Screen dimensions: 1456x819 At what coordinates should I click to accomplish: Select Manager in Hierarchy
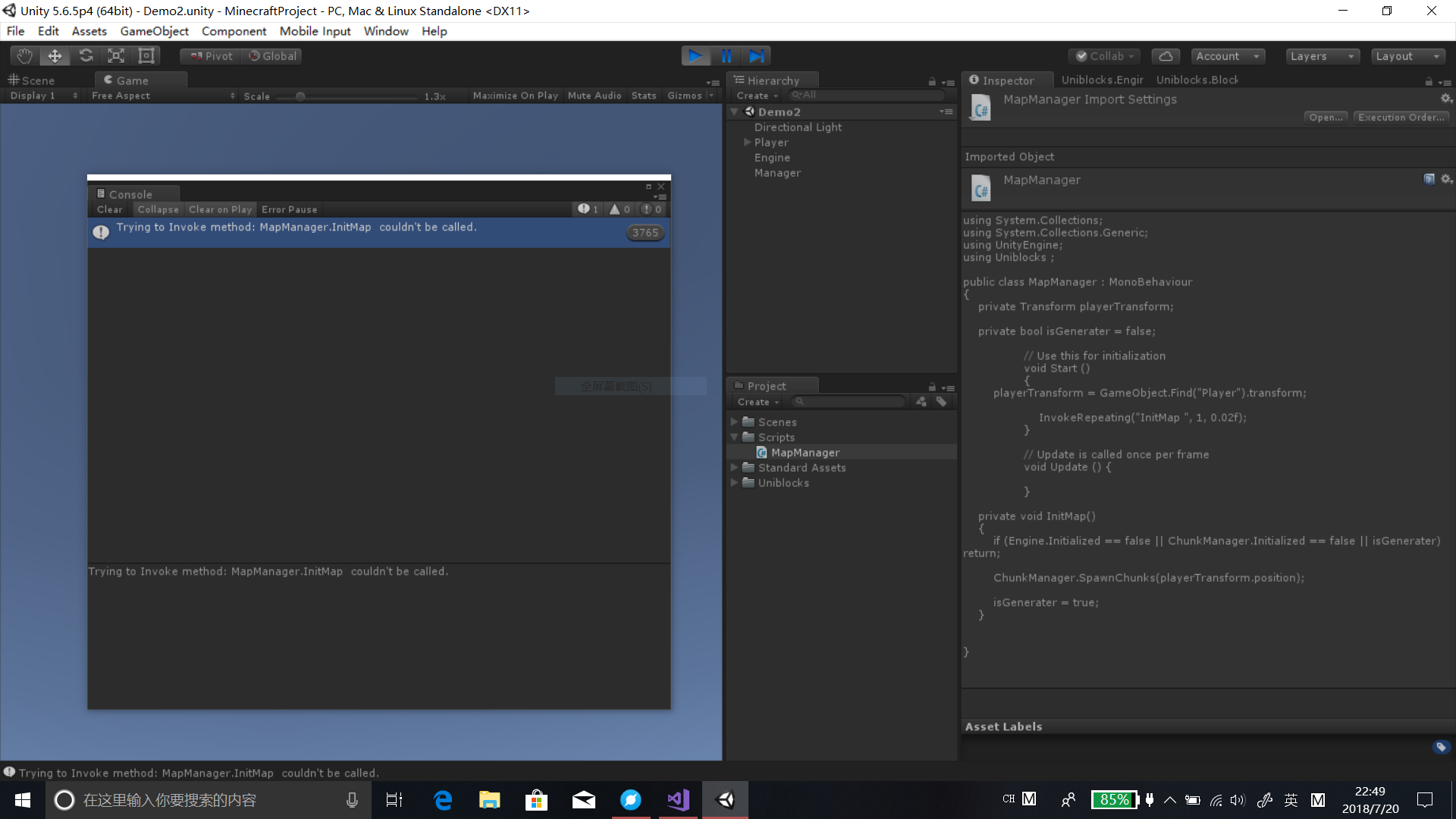point(777,173)
